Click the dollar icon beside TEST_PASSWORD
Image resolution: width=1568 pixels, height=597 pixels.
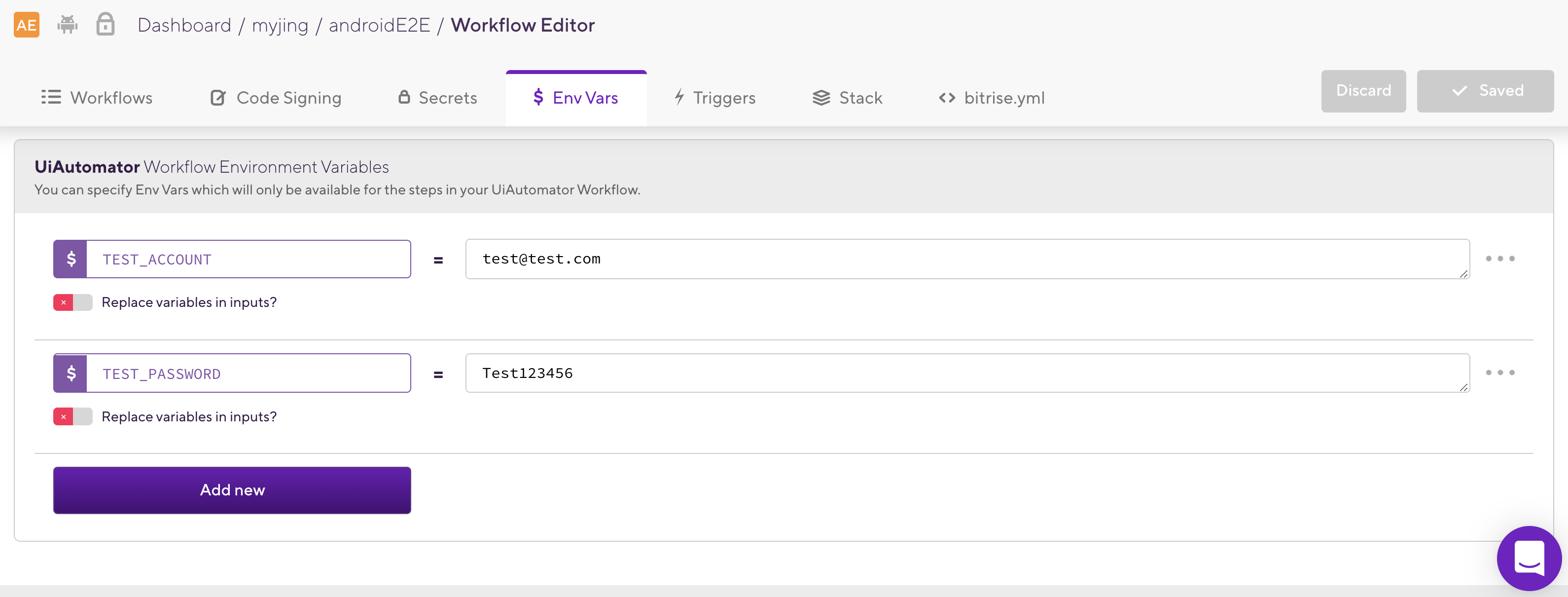pyautogui.click(x=71, y=373)
